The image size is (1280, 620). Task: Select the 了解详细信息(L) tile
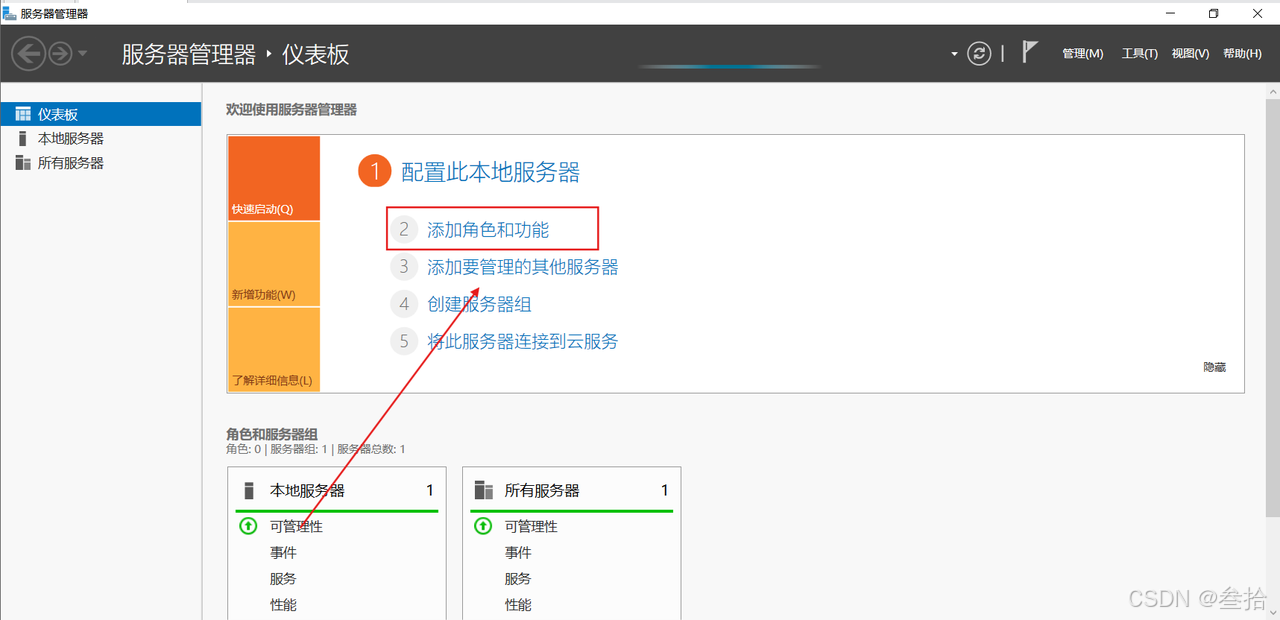274,349
